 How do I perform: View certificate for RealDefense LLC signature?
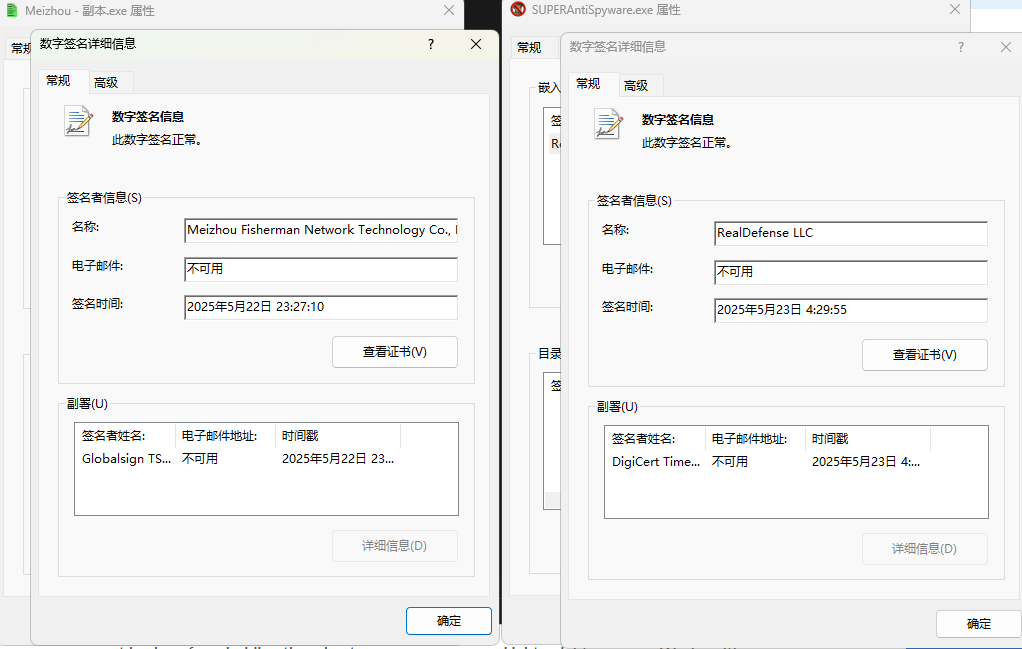pyautogui.click(x=925, y=355)
